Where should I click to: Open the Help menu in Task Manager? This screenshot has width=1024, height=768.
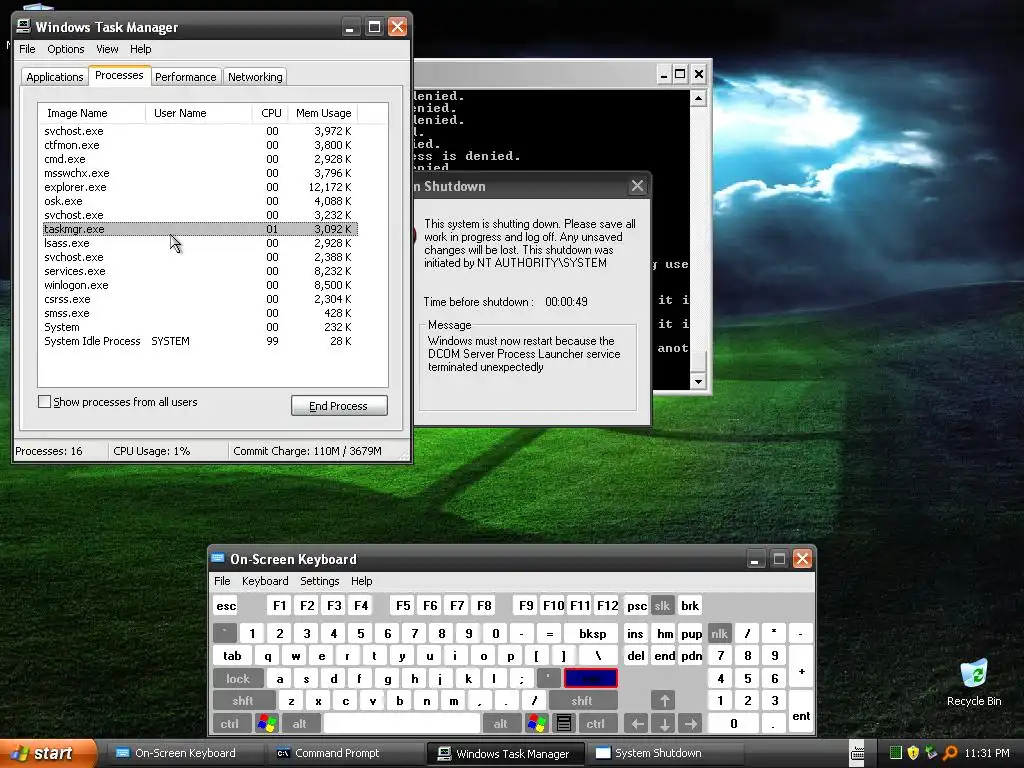pyautogui.click(x=140, y=49)
